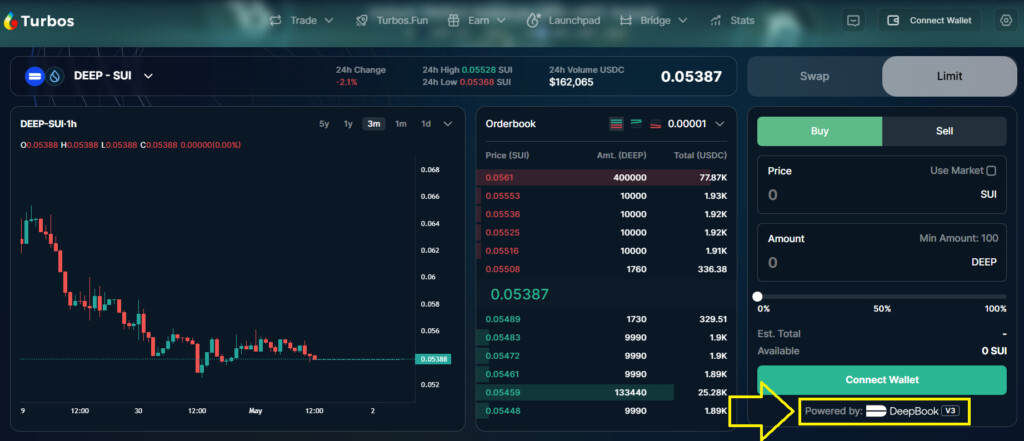
Task: Click the 0.05388 chart price label
Action: point(433,359)
